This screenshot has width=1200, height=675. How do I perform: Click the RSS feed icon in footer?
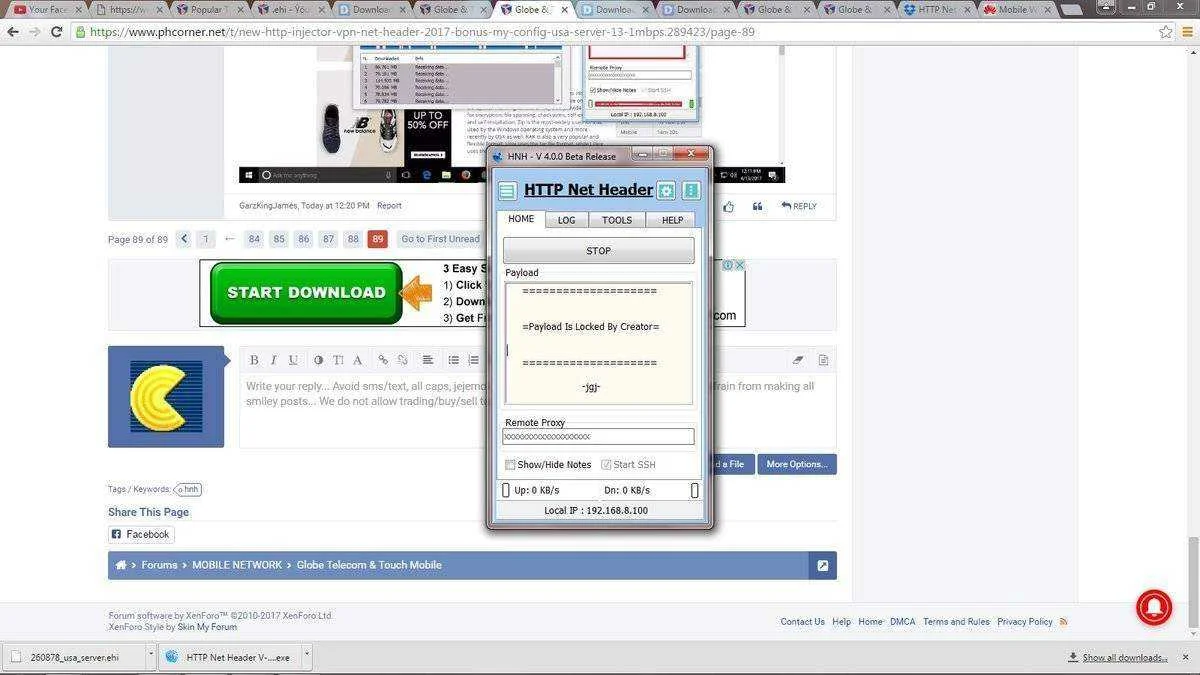point(1064,621)
